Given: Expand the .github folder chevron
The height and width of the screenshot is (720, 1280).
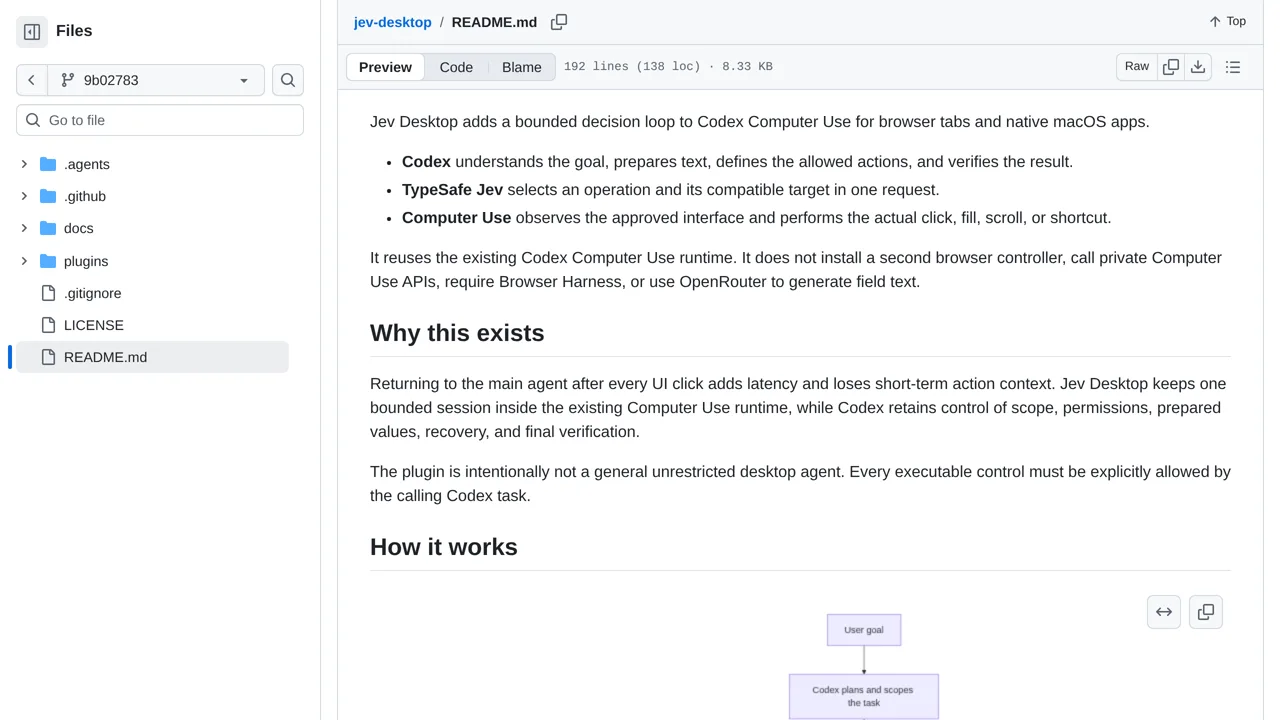Looking at the screenshot, I should 24,196.
